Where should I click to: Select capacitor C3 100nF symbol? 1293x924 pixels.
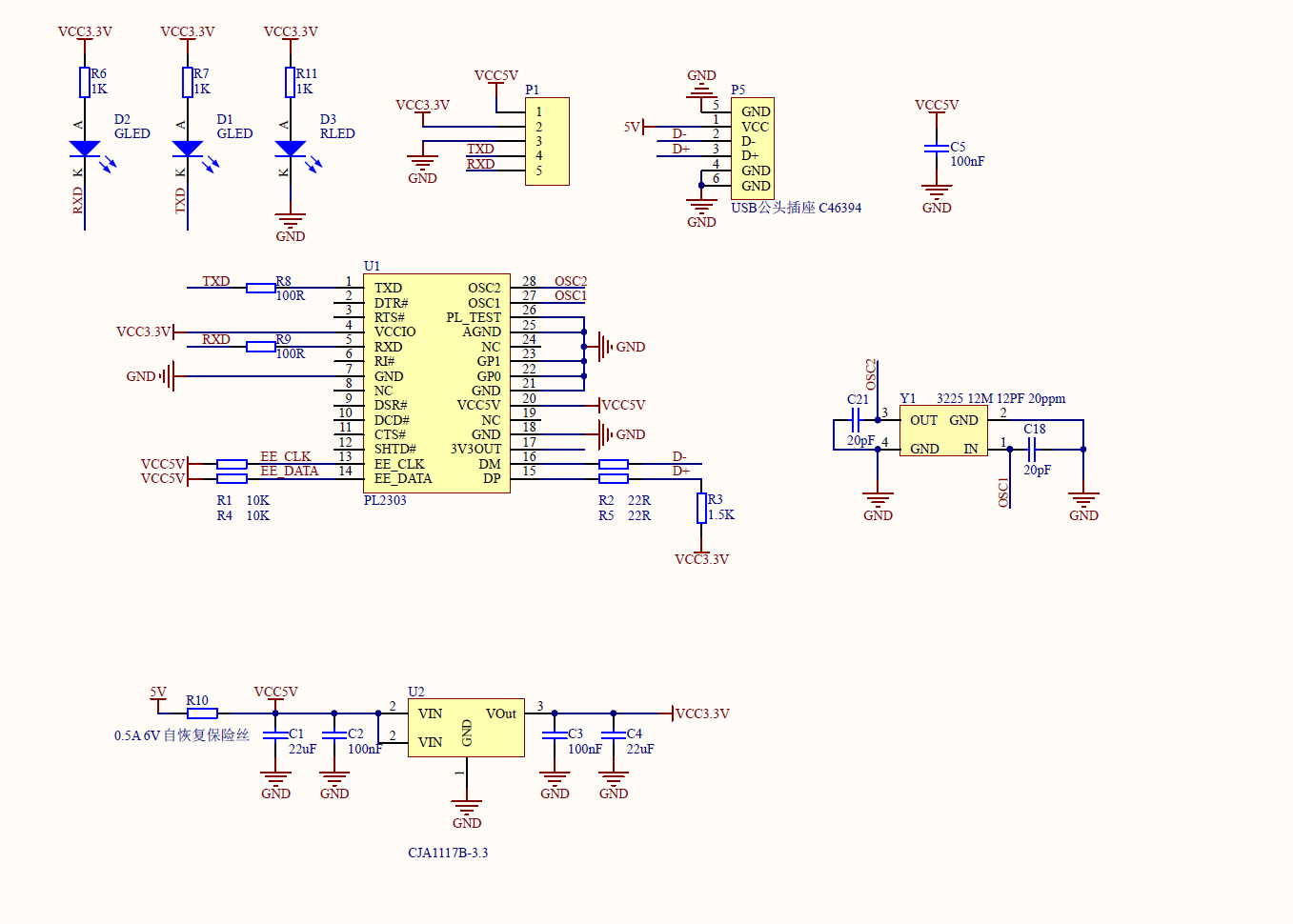pyautogui.click(x=555, y=734)
